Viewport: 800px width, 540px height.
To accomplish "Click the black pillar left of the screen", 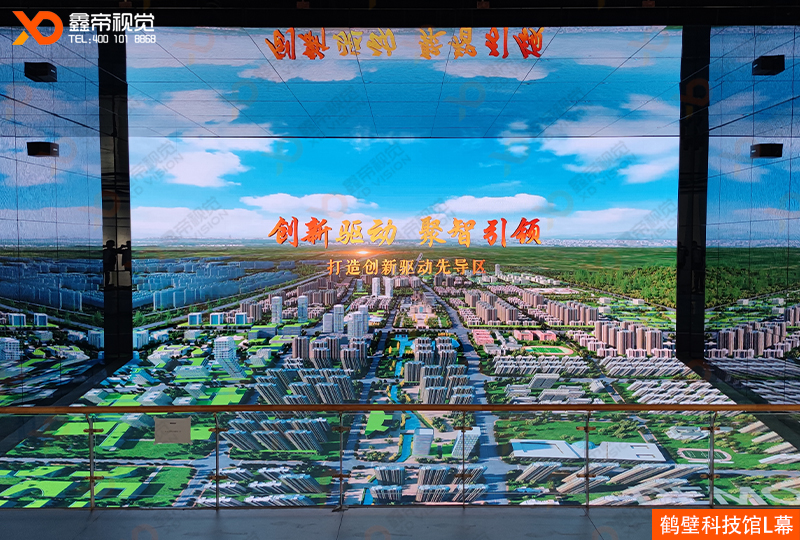I will (x=115, y=200).
